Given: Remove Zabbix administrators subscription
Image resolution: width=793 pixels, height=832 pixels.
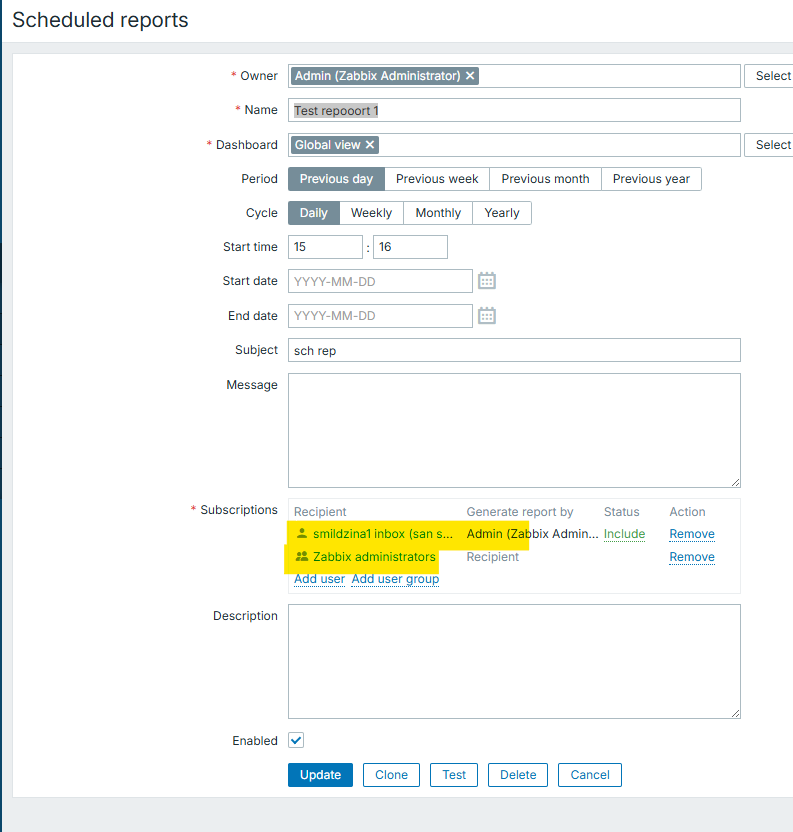Looking at the screenshot, I should click(692, 557).
